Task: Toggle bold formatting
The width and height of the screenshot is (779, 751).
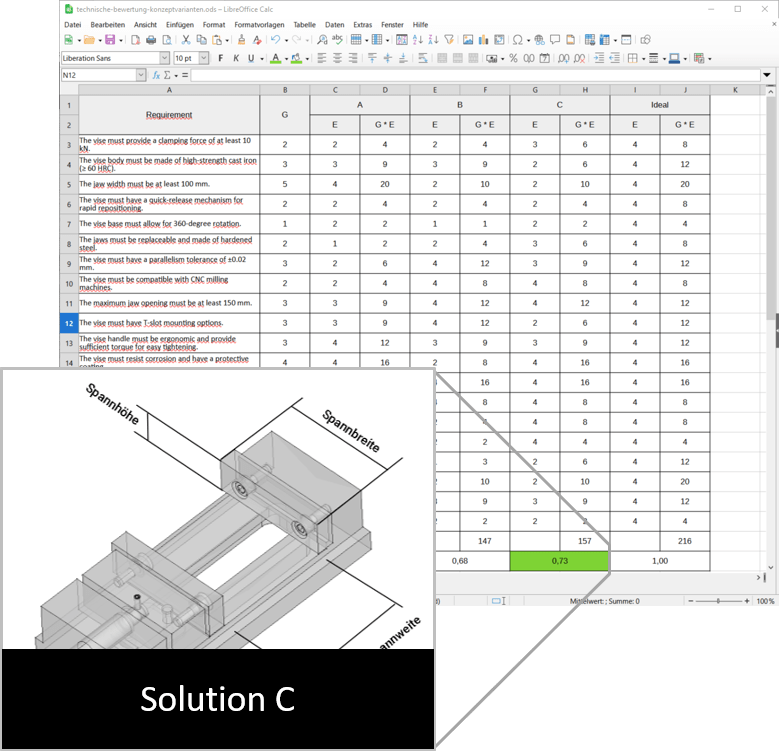Action: (220, 58)
